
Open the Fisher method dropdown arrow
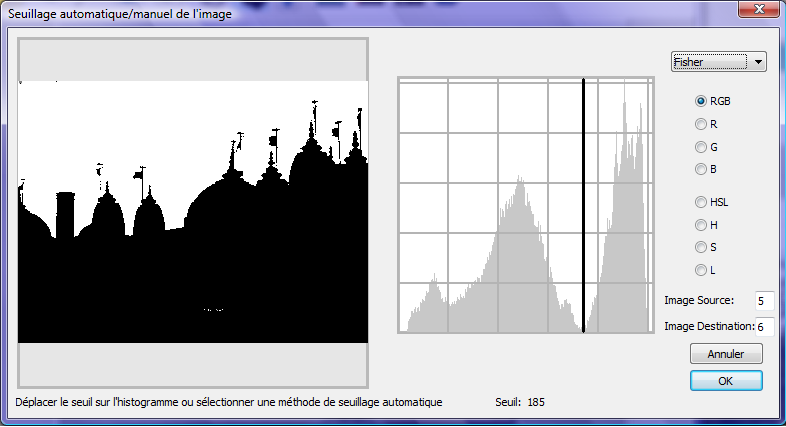[x=758, y=62]
